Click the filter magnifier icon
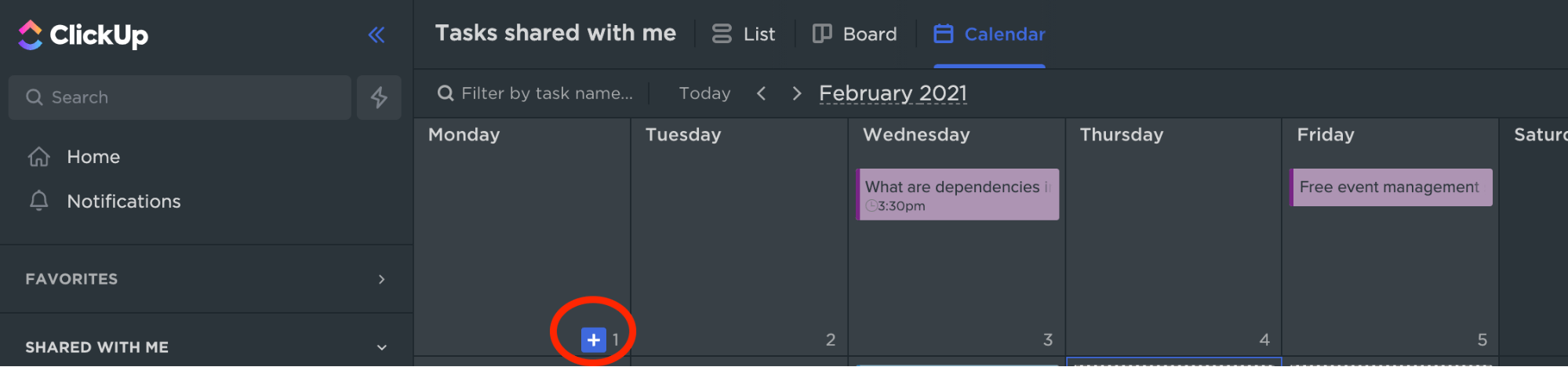 446,93
